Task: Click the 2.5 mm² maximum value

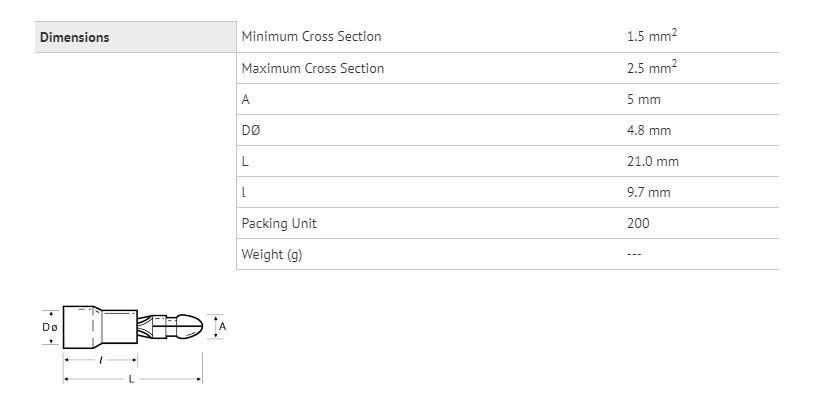Action: (x=652, y=67)
